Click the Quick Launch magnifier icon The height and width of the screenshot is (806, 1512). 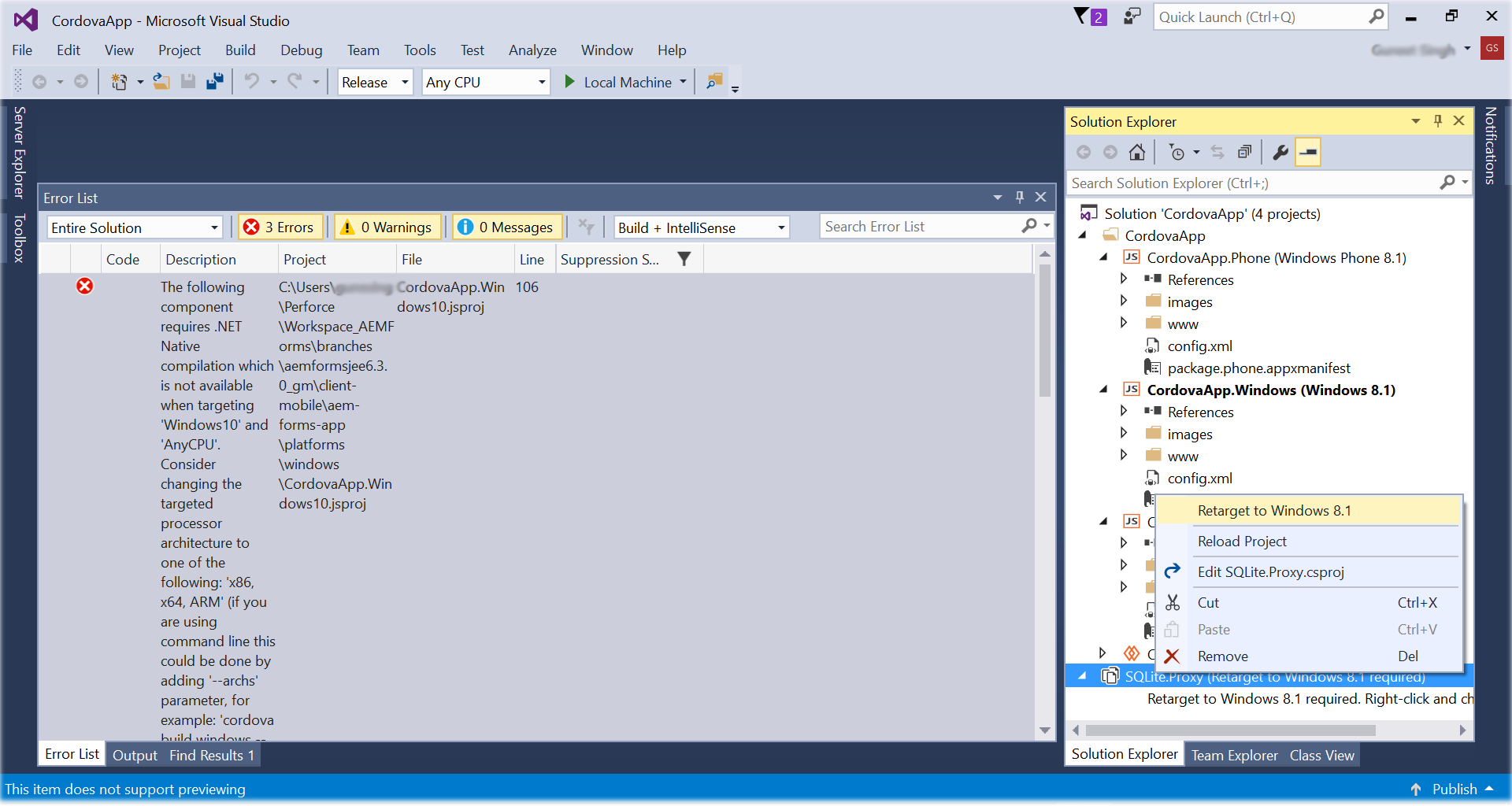(1377, 17)
